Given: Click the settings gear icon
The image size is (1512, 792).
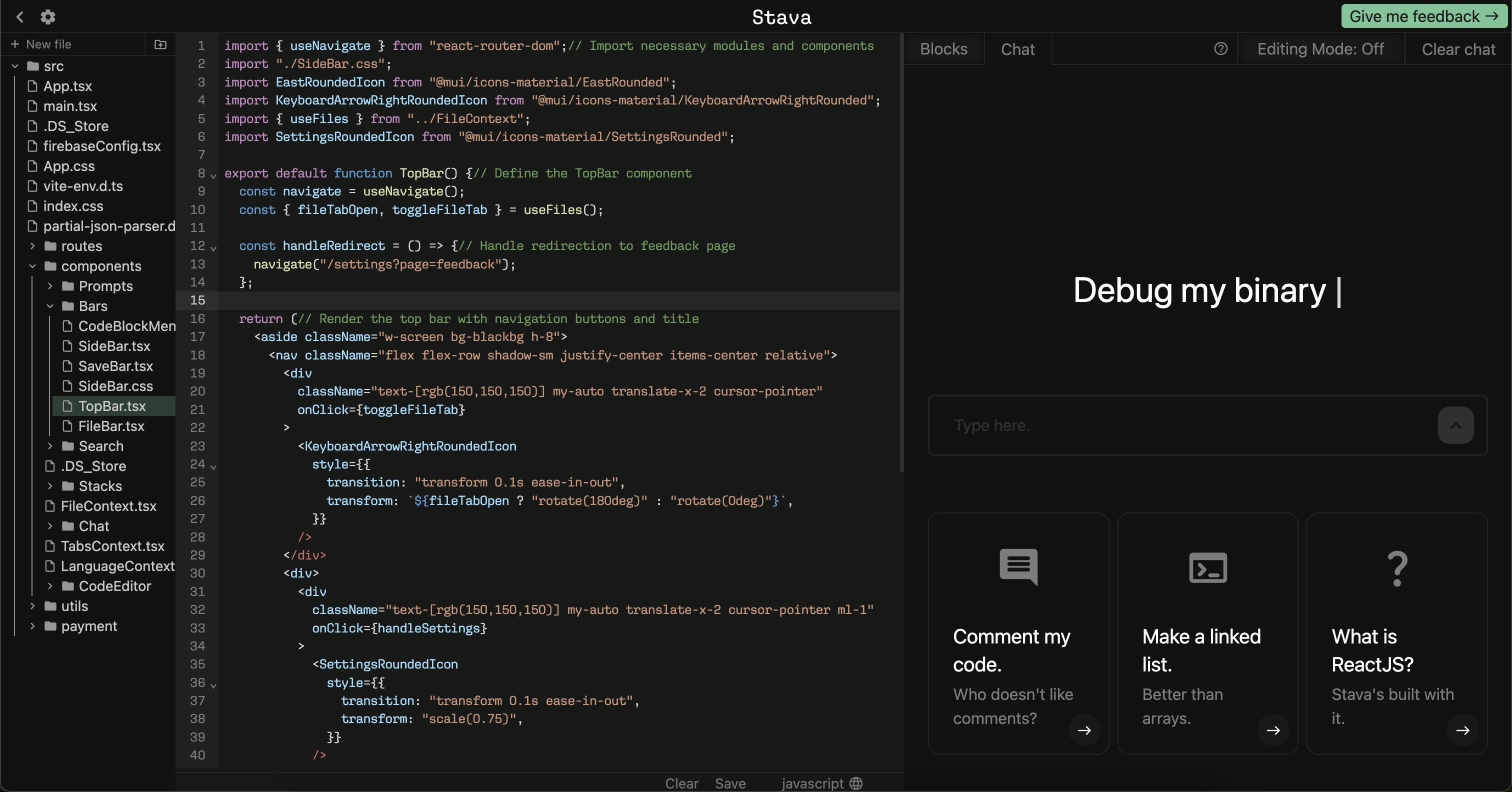Looking at the screenshot, I should pos(47,17).
